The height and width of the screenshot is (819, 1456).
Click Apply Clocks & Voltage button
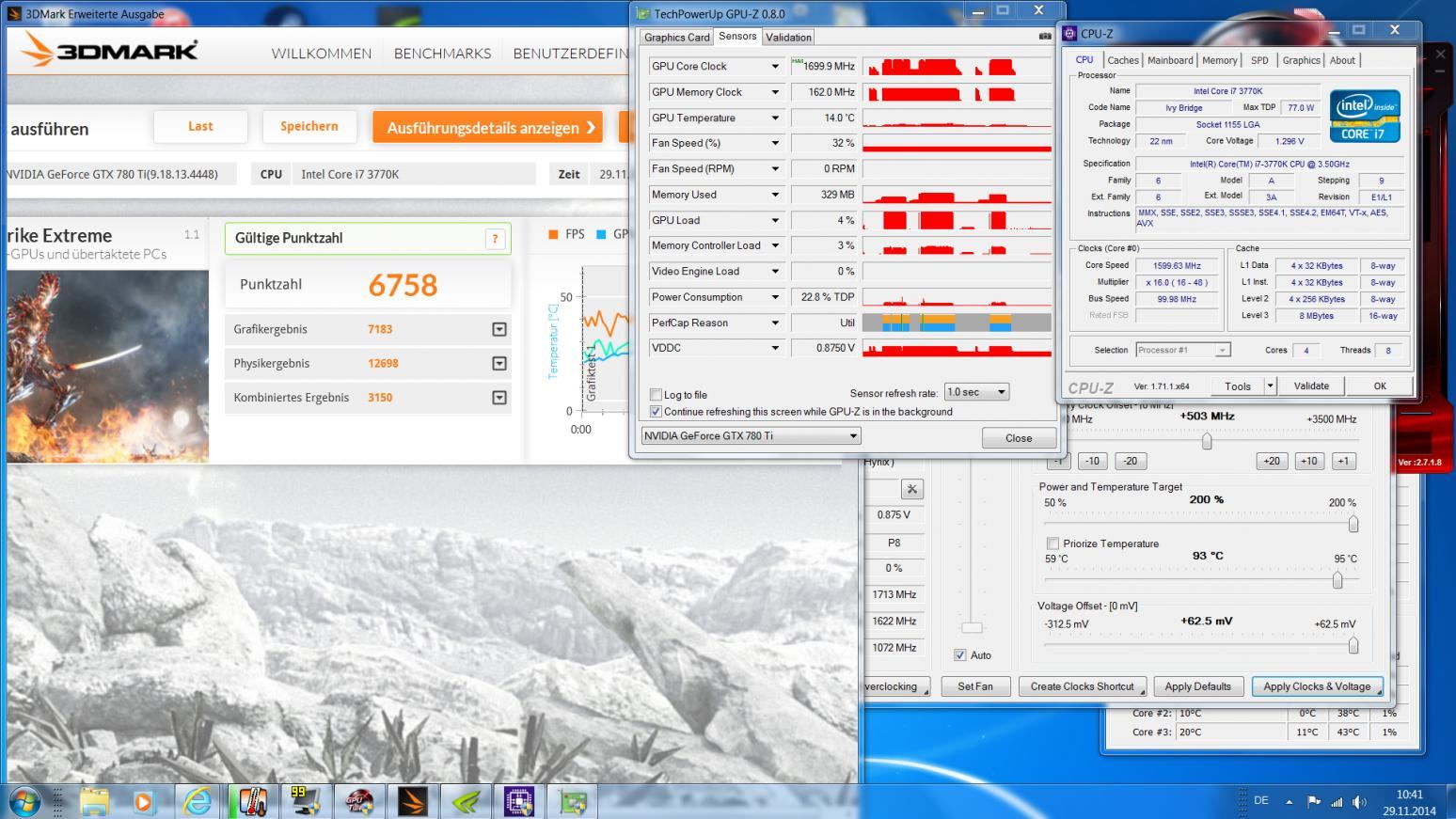[1317, 686]
